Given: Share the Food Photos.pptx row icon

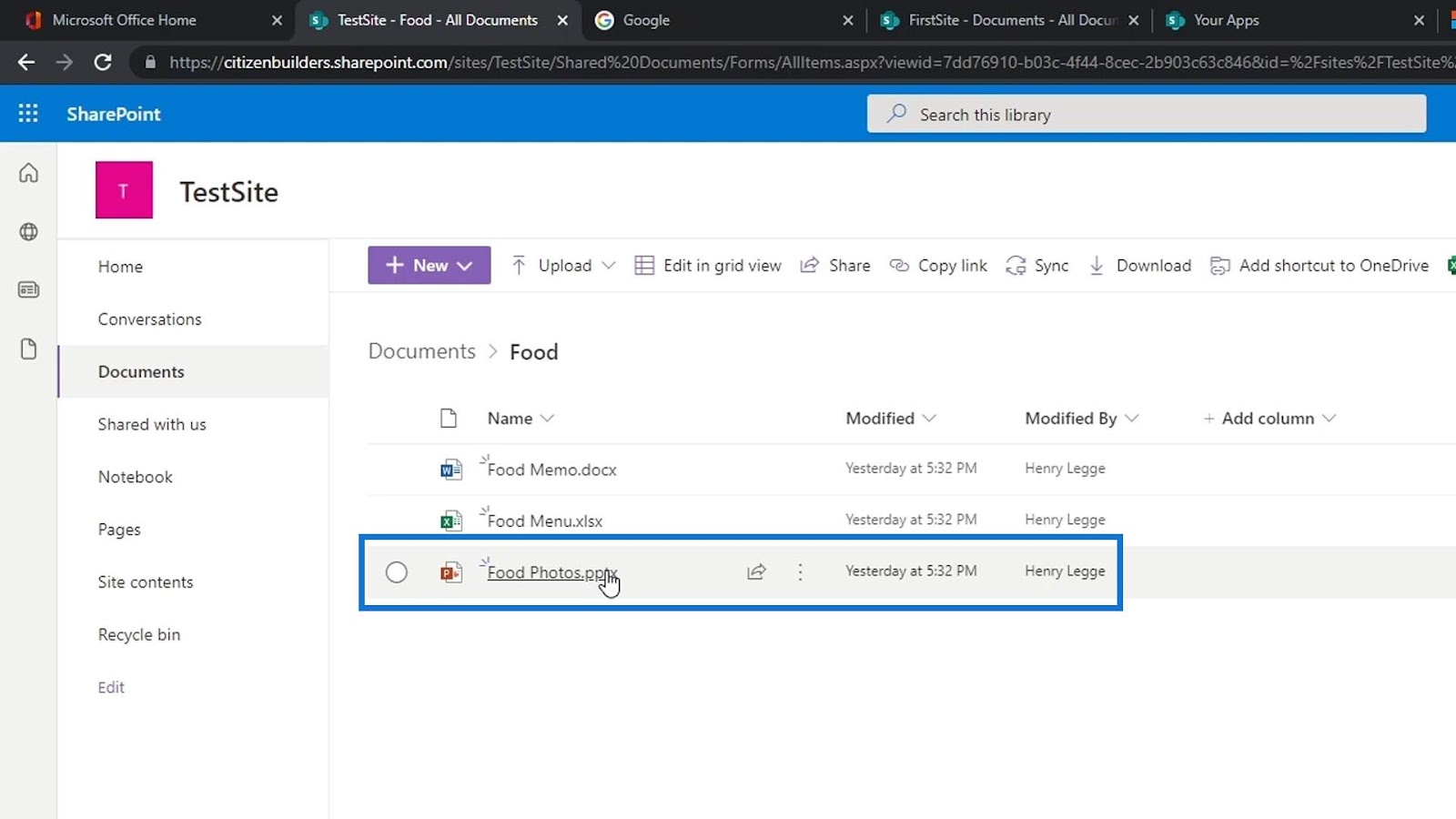Looking at the screenshot, I should tap(756, 571).
